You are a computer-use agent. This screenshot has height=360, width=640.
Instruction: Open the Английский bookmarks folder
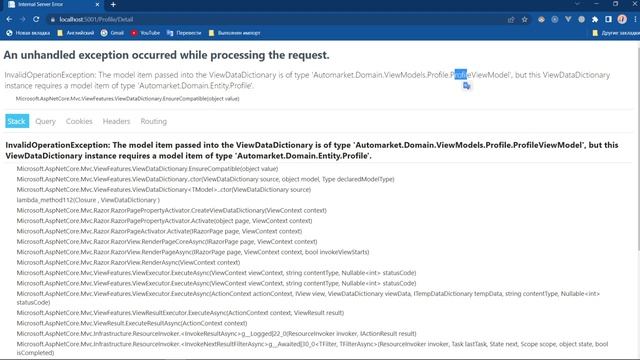tap(76, 33)
